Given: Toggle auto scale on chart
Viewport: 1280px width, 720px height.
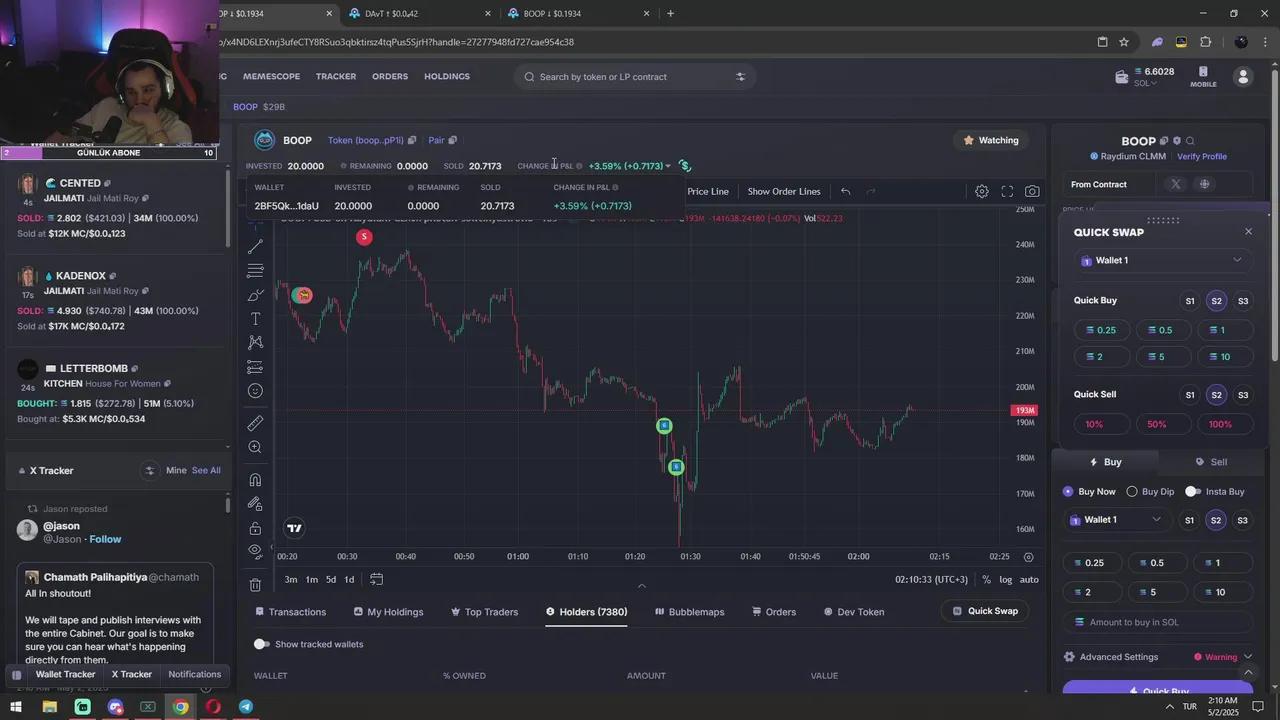Looking at the screenshot, I should [x=1029, y=580].
